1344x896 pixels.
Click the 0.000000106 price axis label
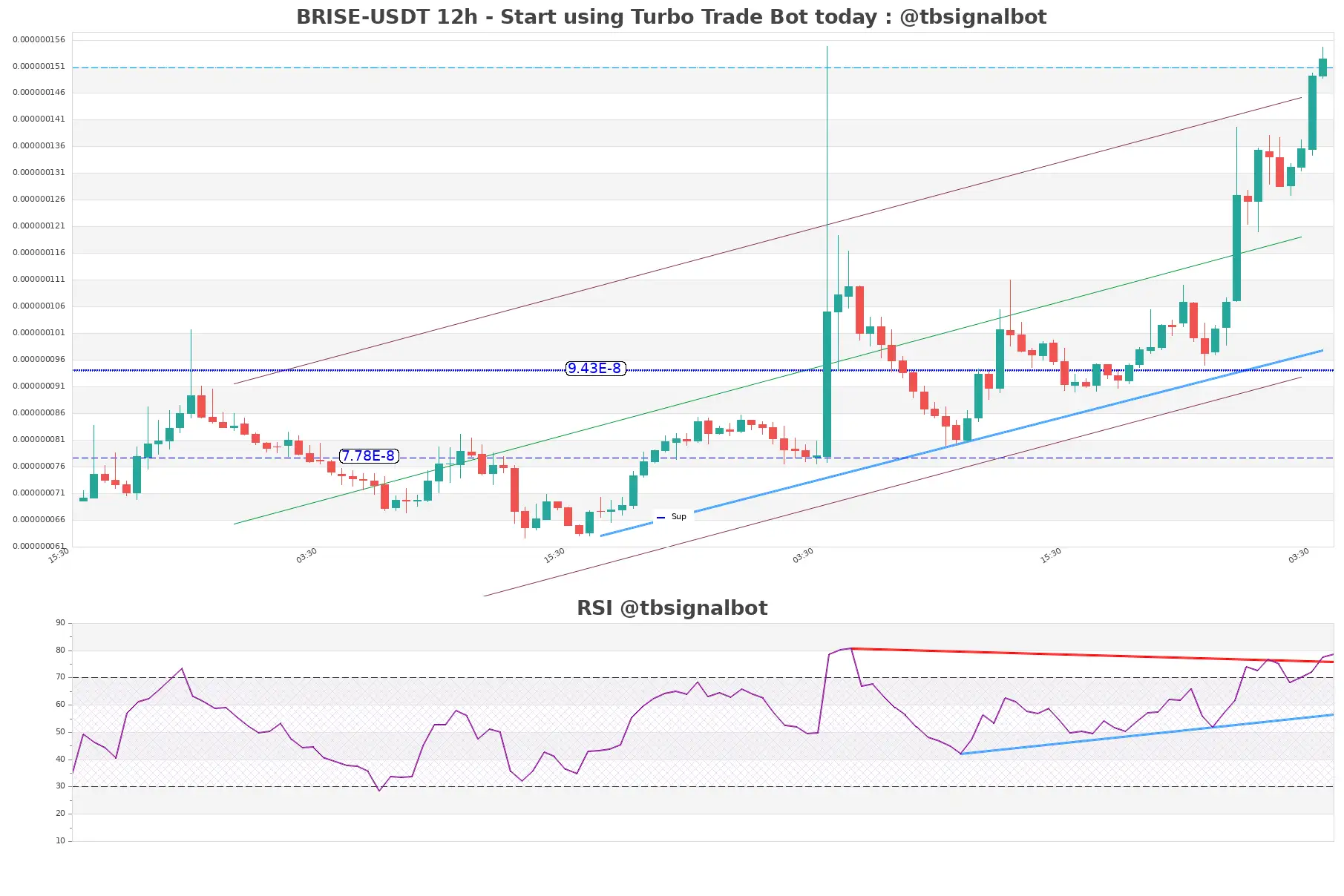39,306
